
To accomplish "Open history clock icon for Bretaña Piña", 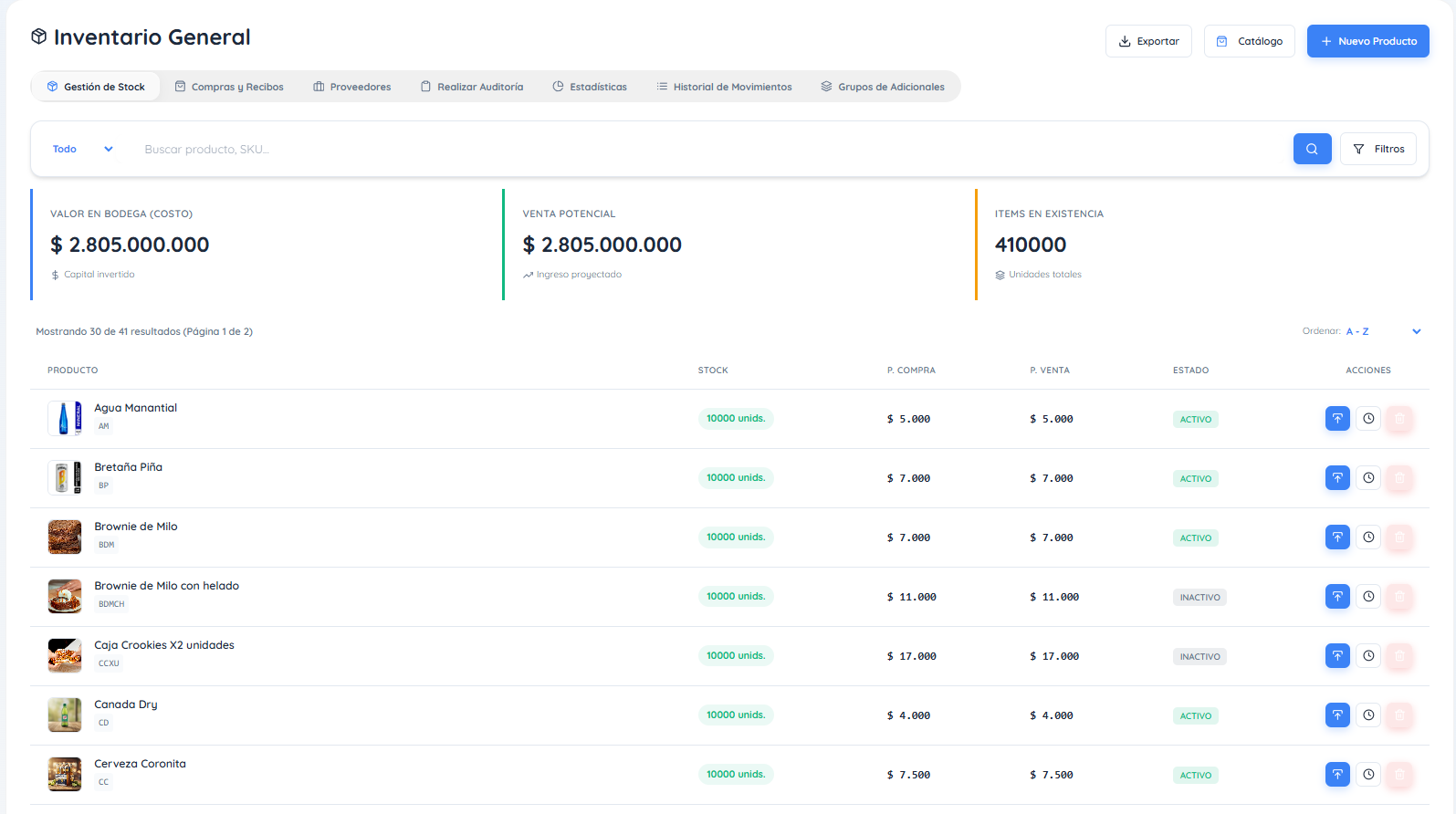I will pos(1368,478).
